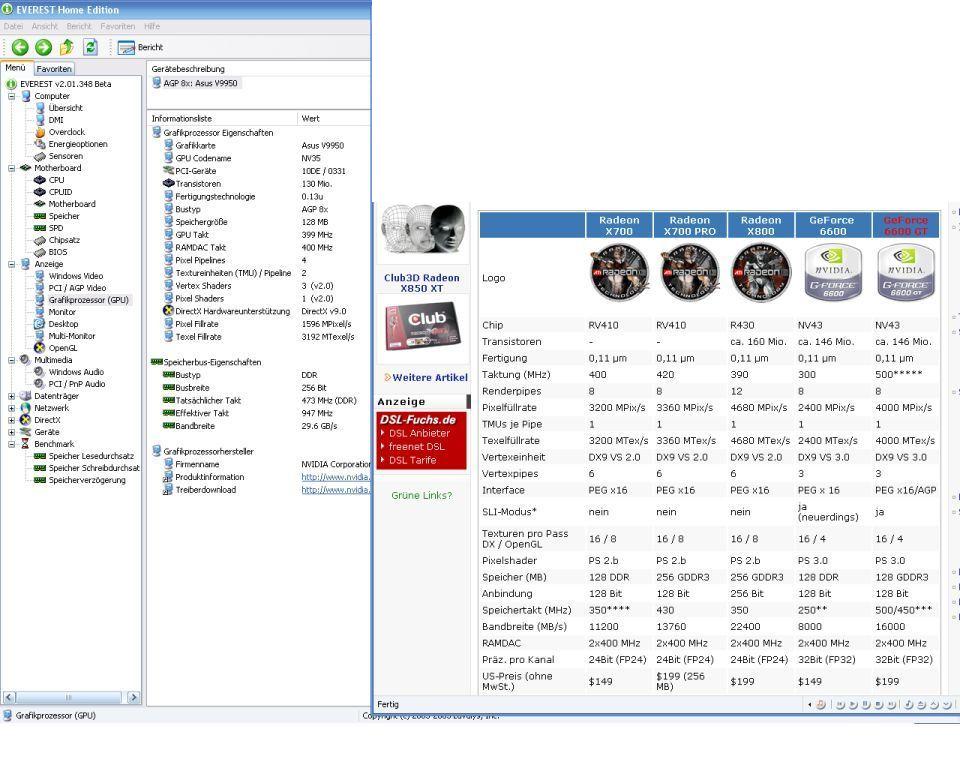Collapse the Multimedia tree node

point(12,360)
